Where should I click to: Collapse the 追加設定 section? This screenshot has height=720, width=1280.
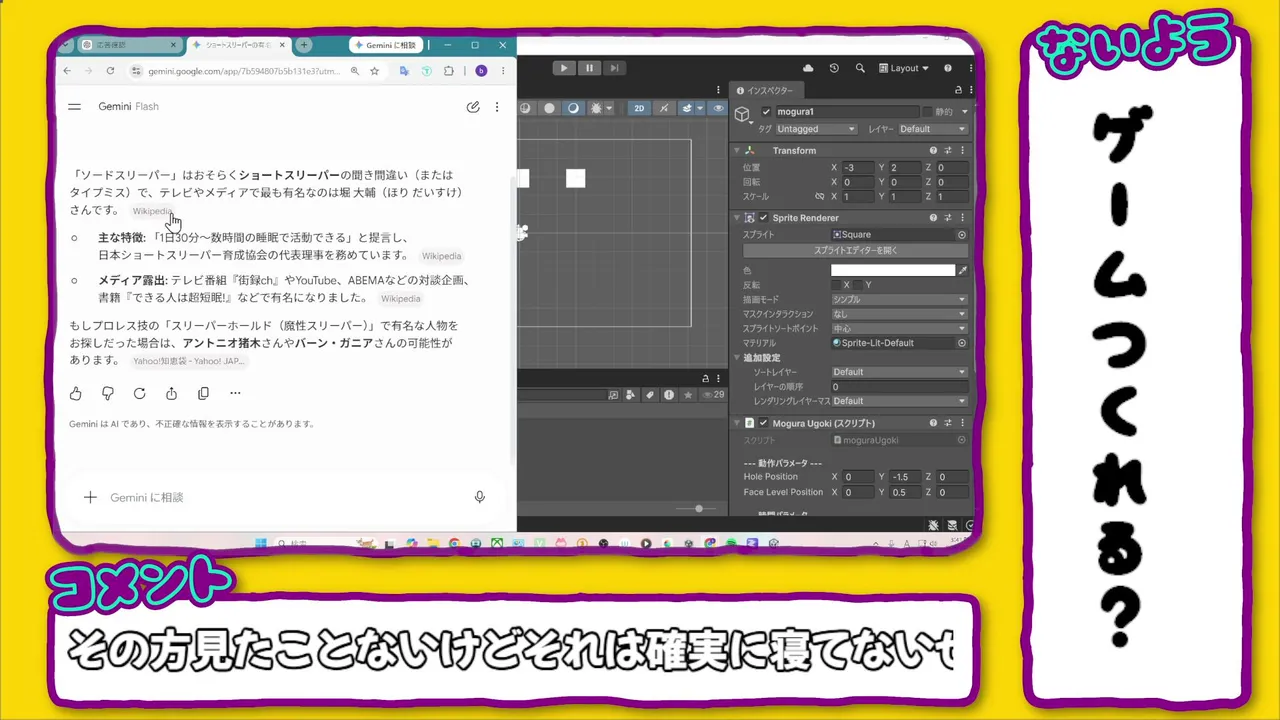tap(738, 357)
